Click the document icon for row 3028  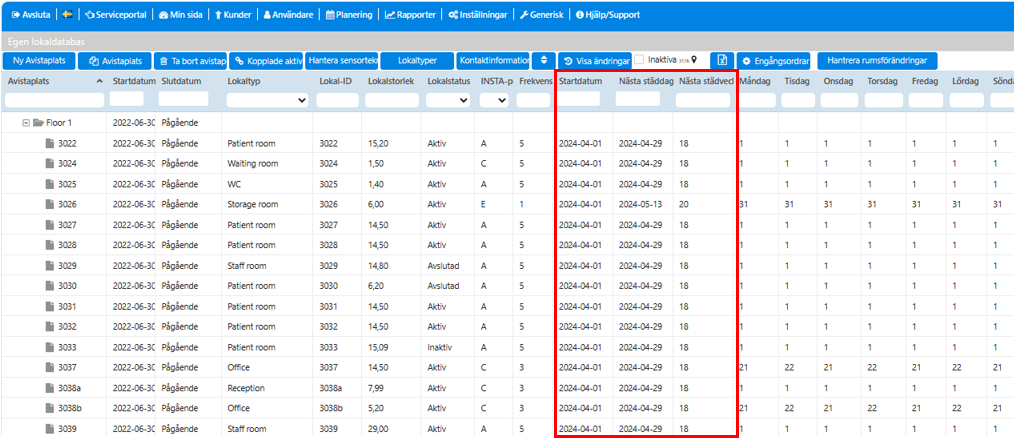click(49, 245)
